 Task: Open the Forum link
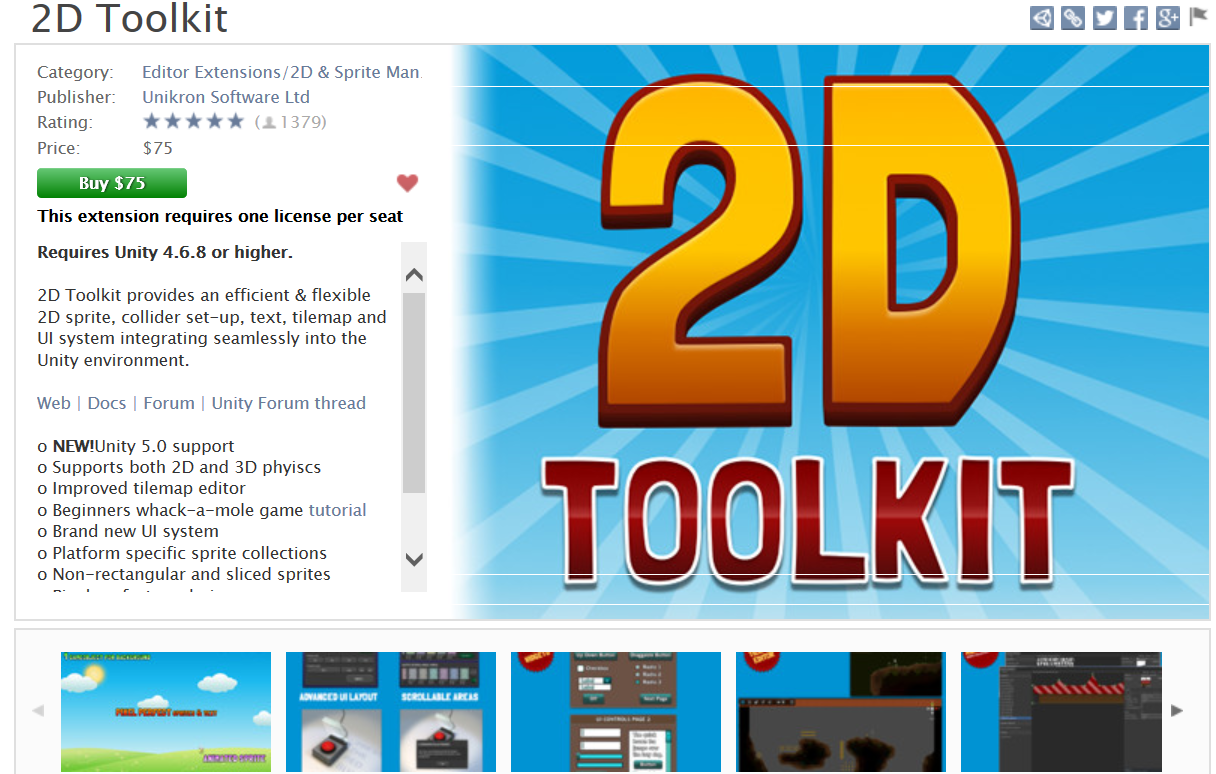169,403
